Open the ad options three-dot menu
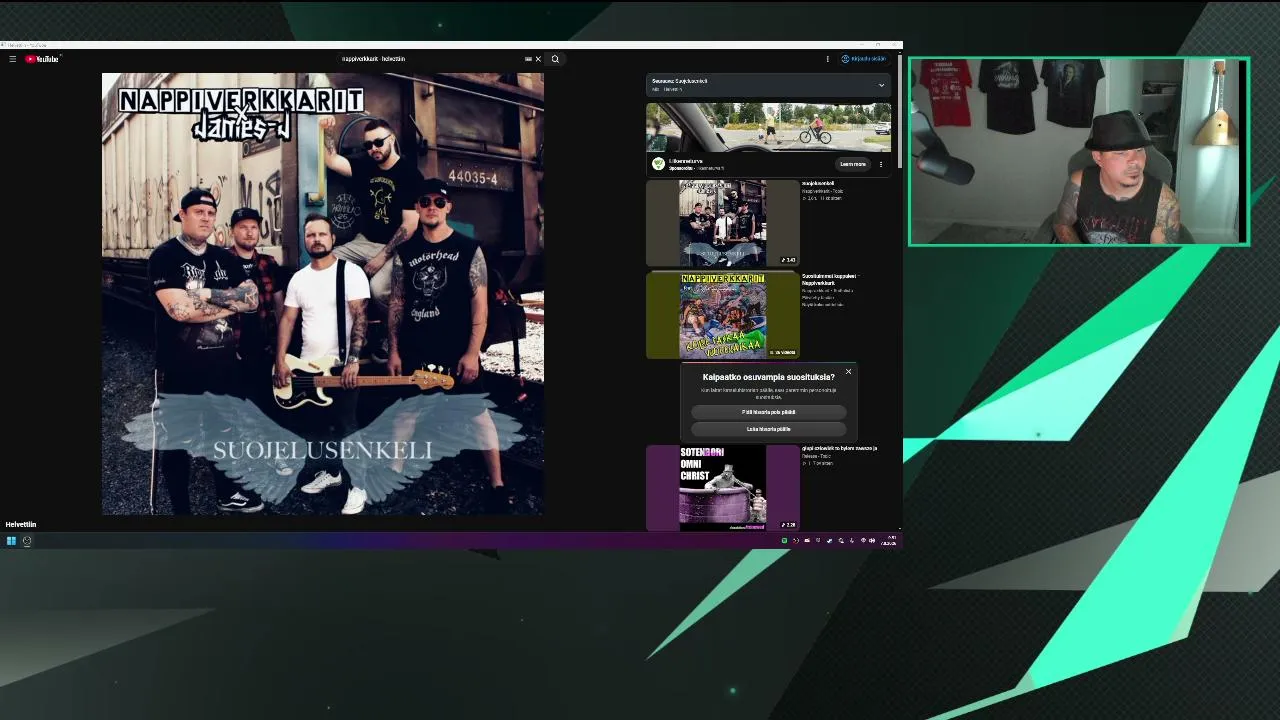 coord(881,164)
